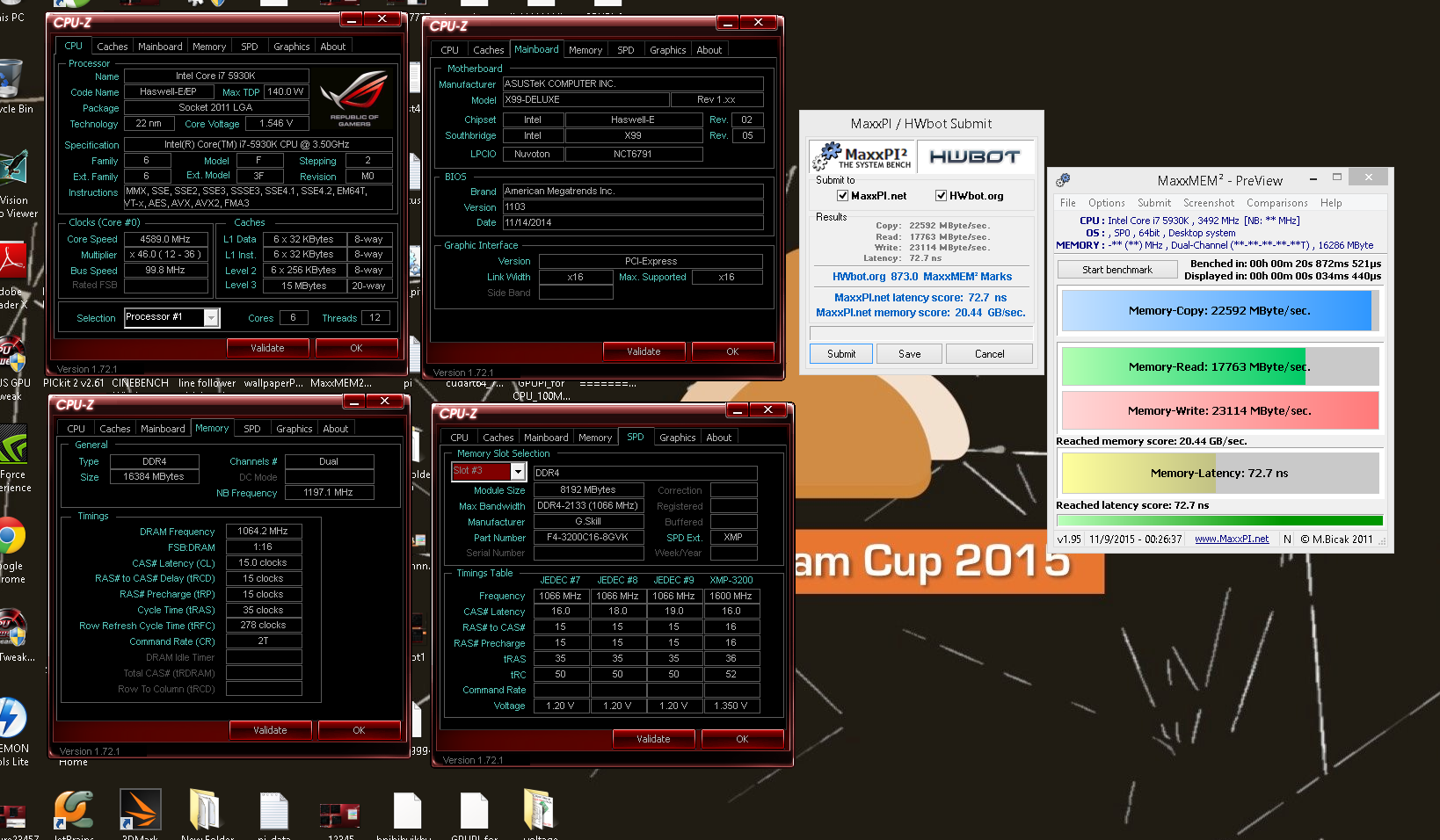Open the 3DMark desktop shortcut
Image resolution: width=1440 pixels, height=840 pixels.
point(141,810)
